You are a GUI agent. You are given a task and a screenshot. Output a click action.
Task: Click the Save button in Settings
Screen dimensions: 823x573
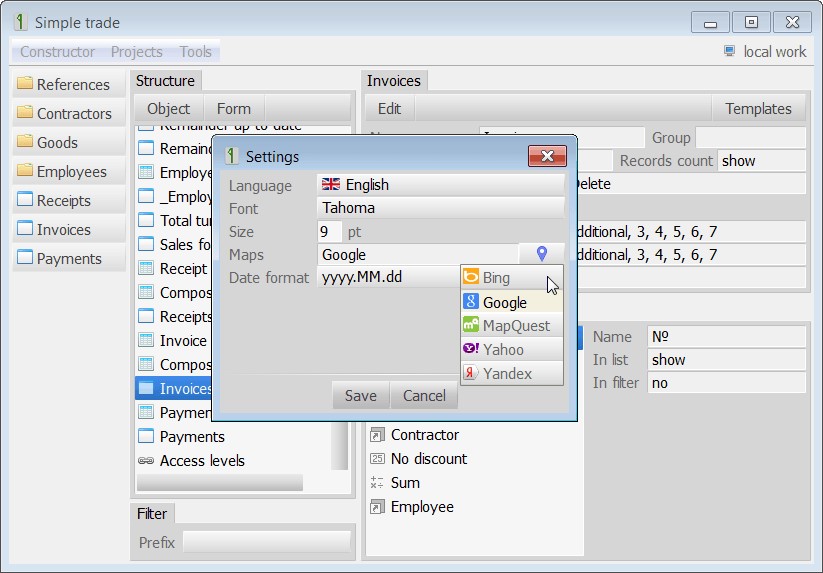pos(360,395)
